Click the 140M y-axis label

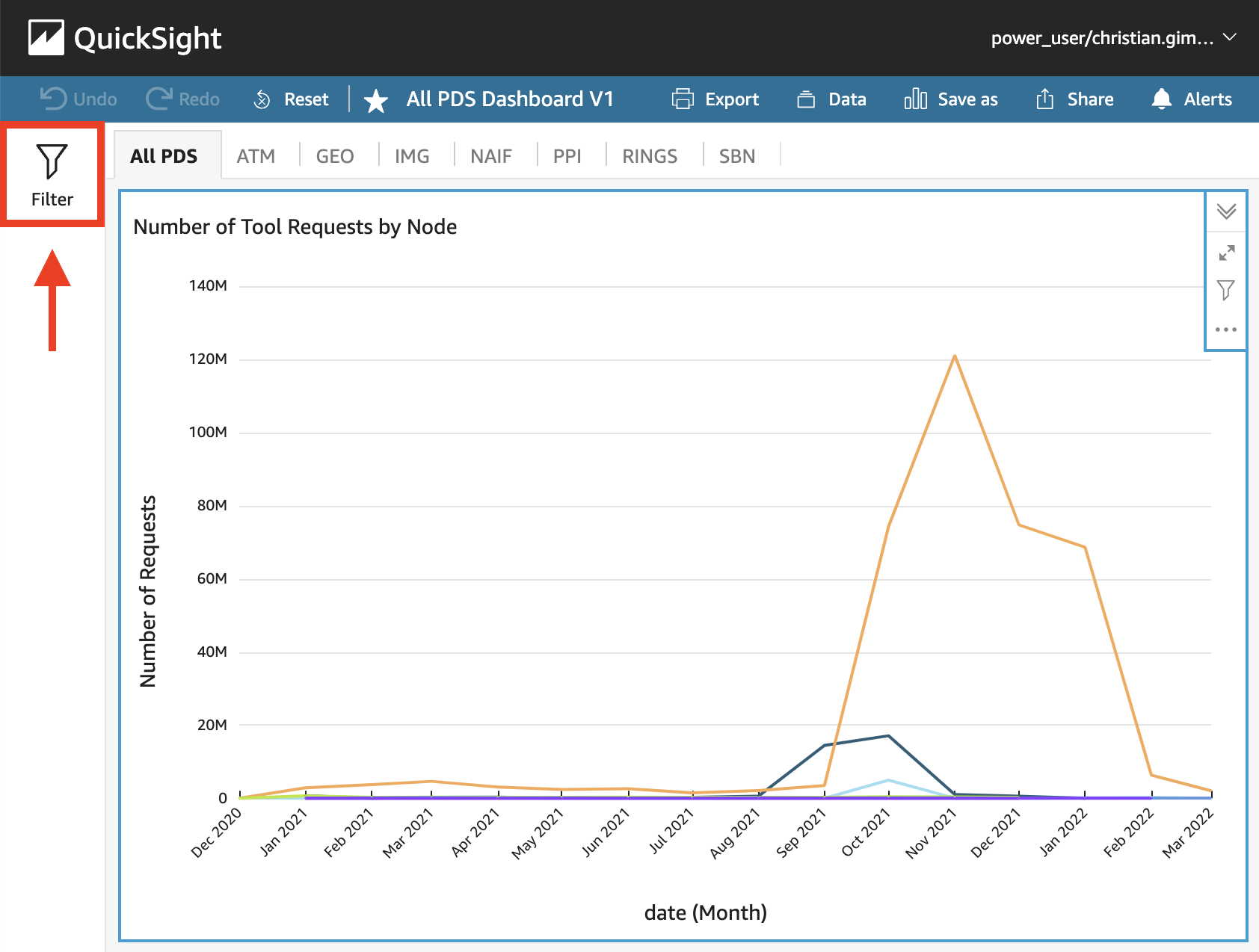click(x=208, y=285)
